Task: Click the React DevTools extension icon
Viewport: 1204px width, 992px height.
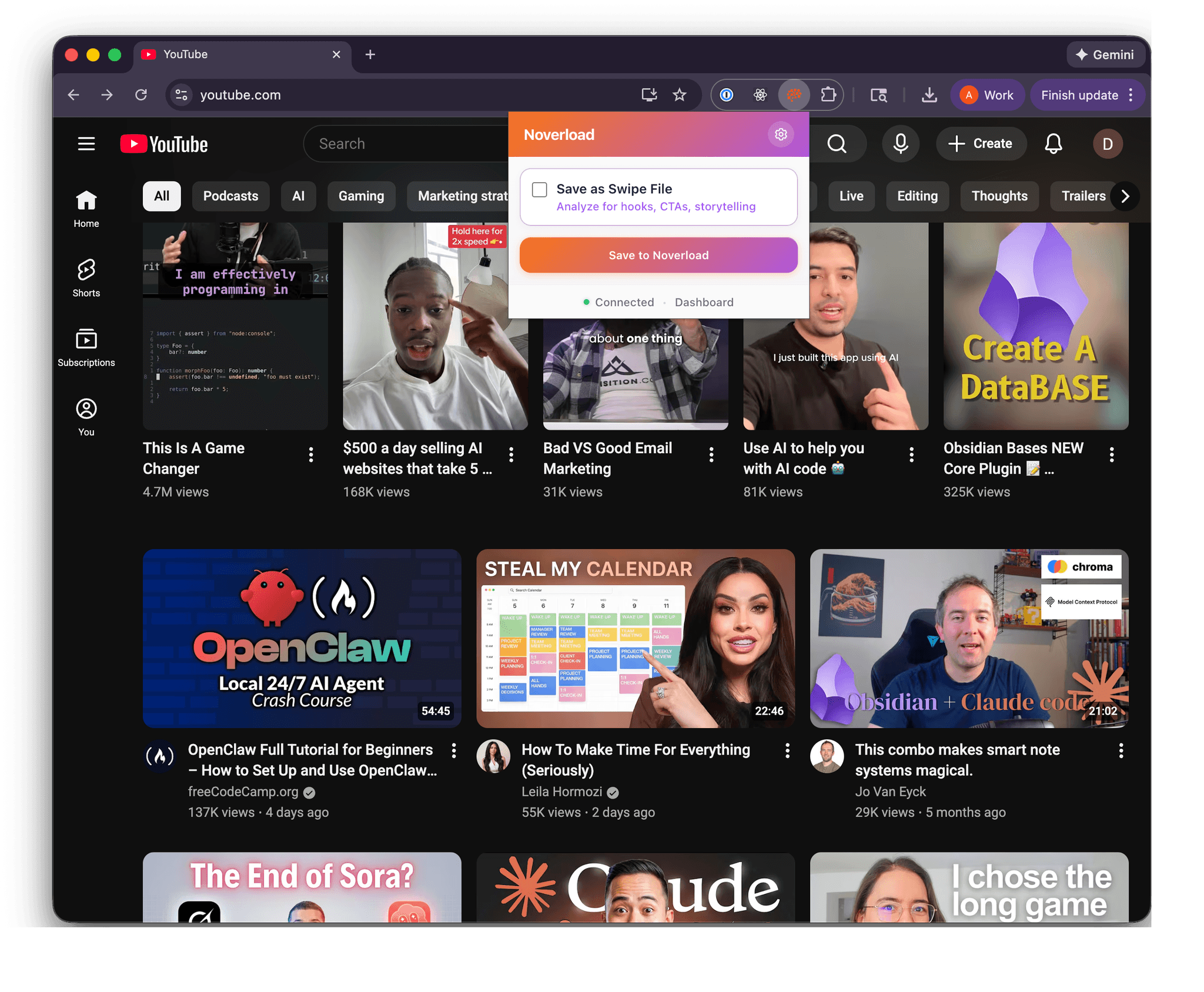Action: [x=760, y=95]
